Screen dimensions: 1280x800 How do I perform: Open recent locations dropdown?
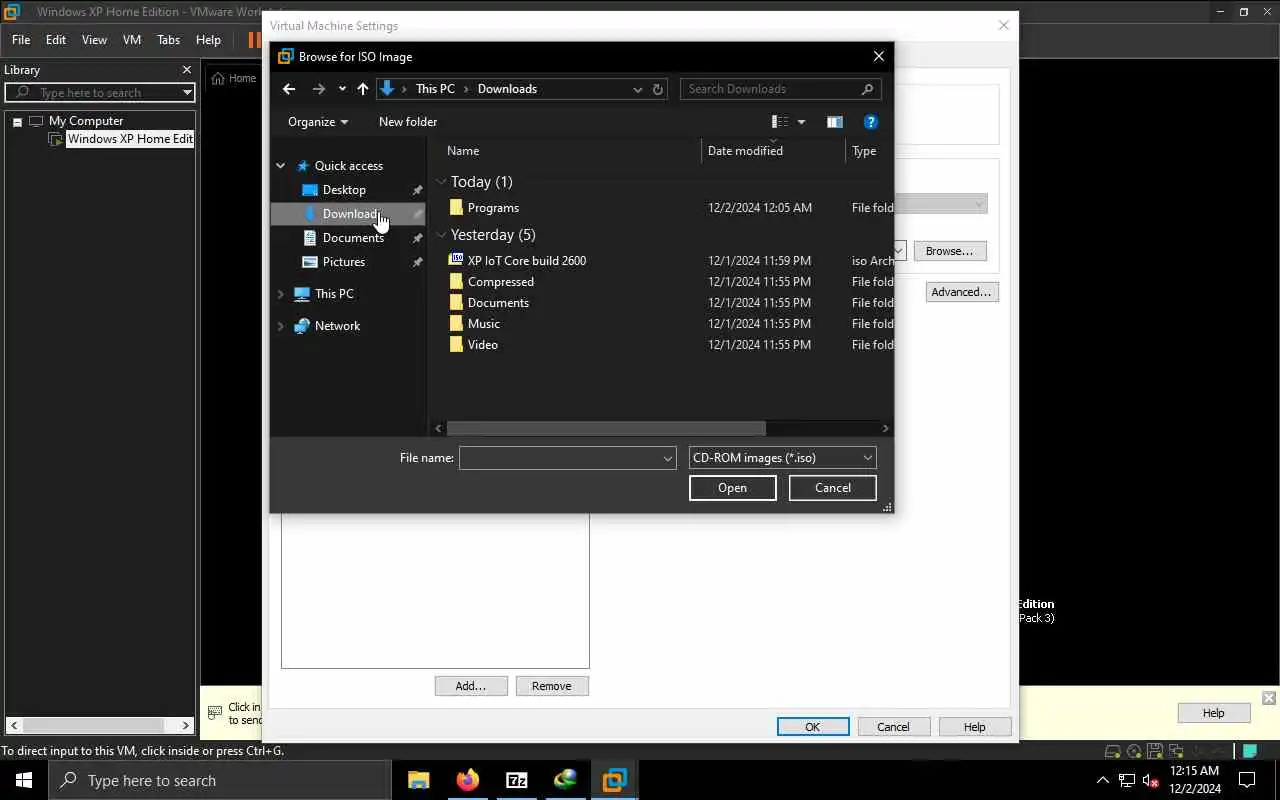pos(342,89)
